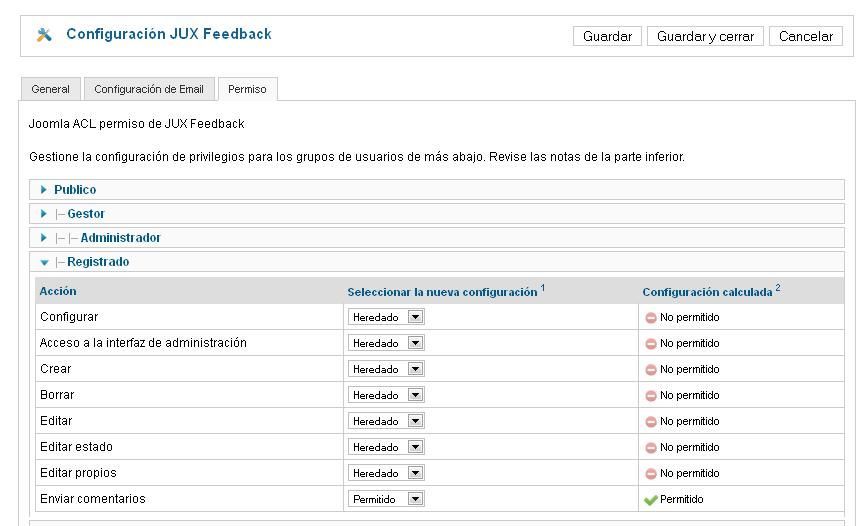Switch to Configuración de Email tab
Image resolution: width=861 pixels, height=526 pixels.
coord(149,89)
